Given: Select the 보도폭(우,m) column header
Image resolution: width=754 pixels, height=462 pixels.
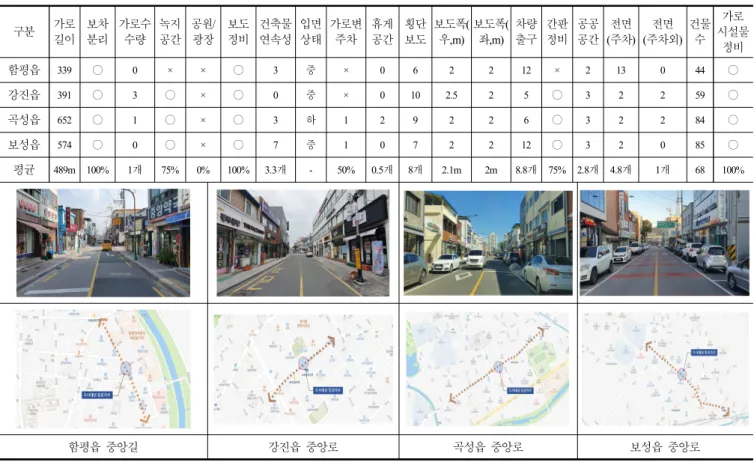Looking at the screenshot, I should coord(451,32).
